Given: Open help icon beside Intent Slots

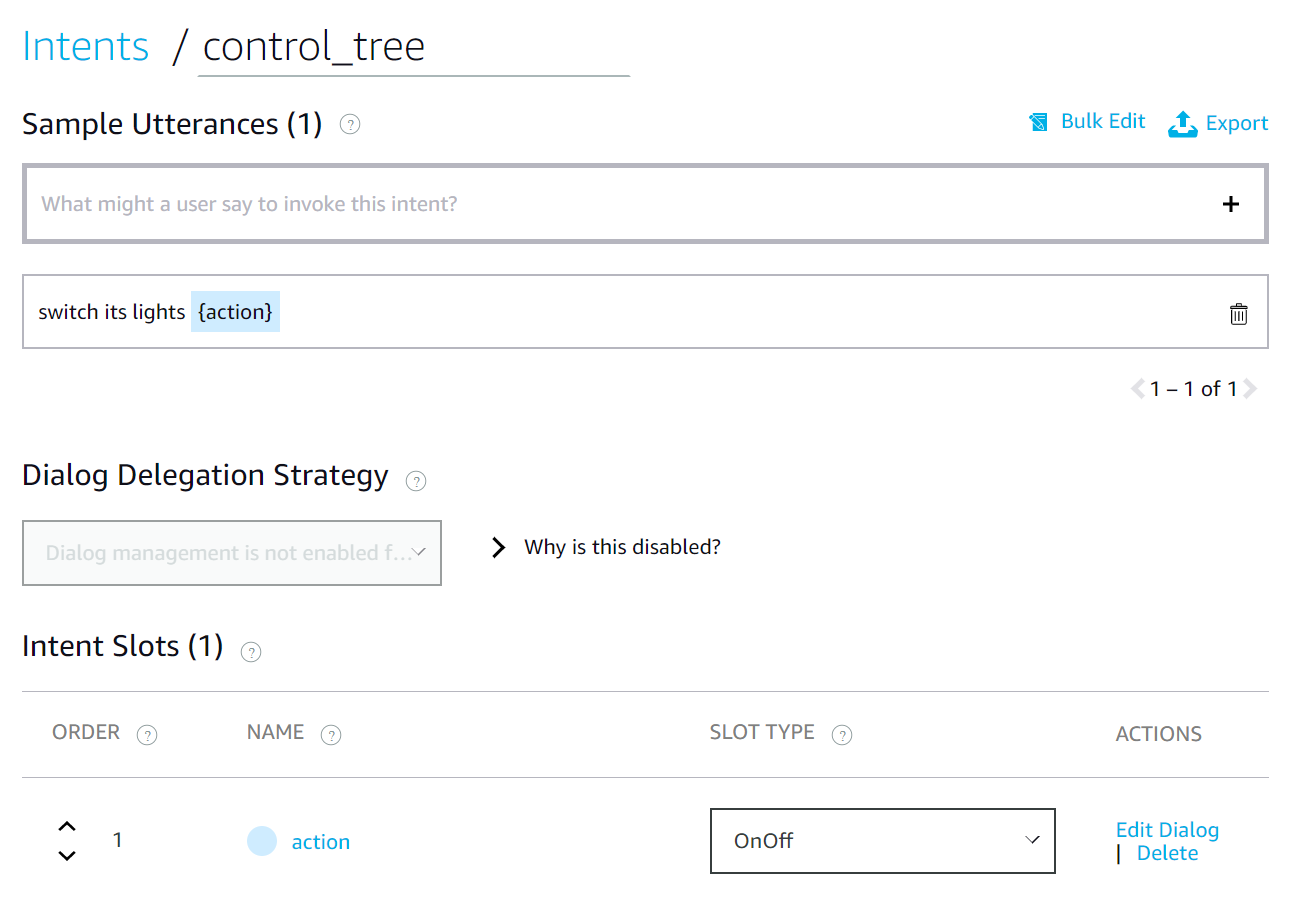Looking at the screenshot, I should point(251,652).
